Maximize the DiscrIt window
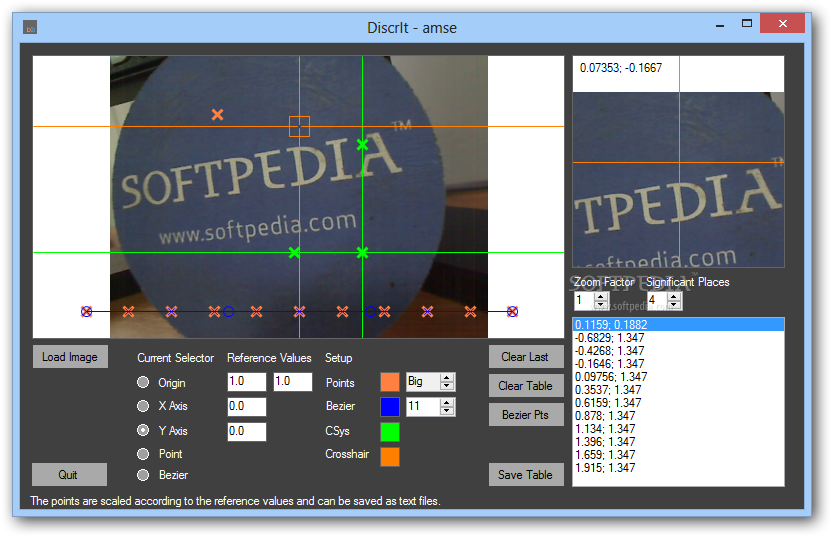Image resolution: width=832 pixels, height=537 pixels. (x=747, y=23)
